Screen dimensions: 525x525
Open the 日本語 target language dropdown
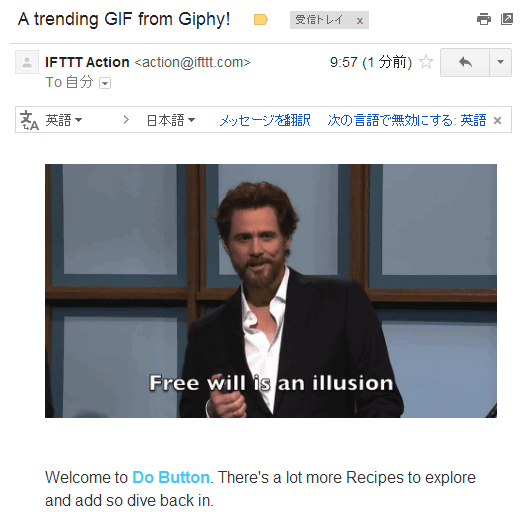tap(171, 120)
